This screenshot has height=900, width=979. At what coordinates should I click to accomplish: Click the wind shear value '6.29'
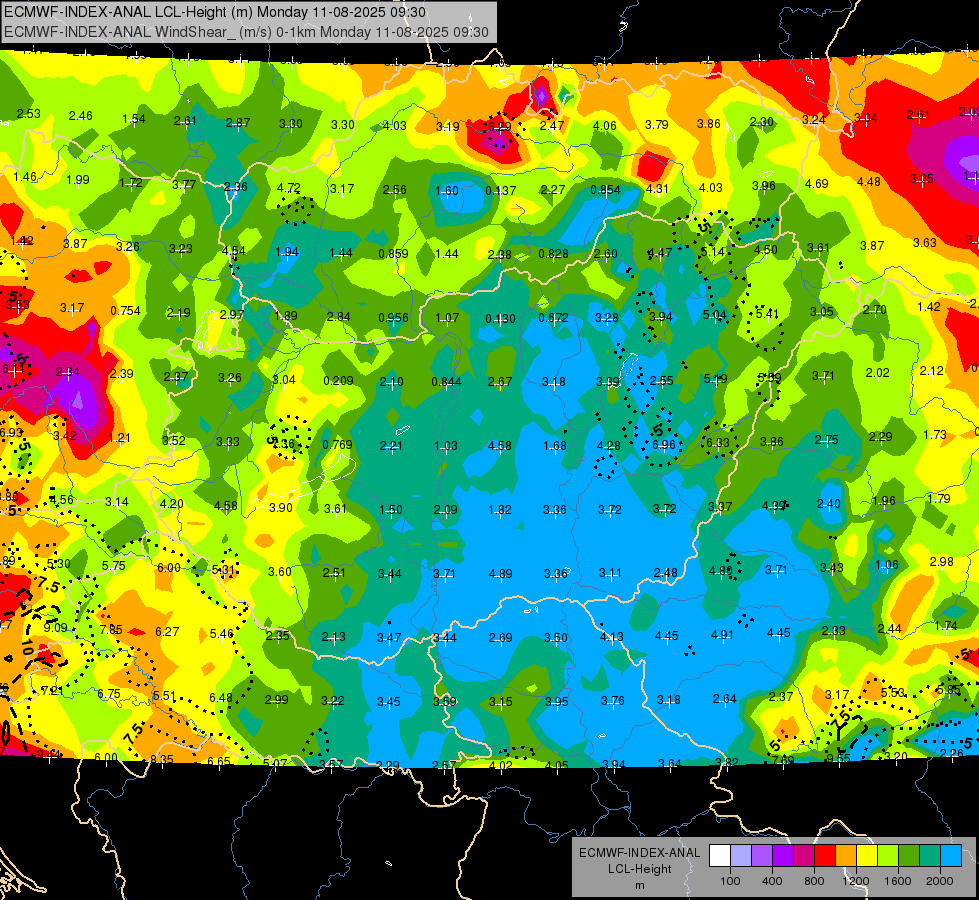coord(499,126)
